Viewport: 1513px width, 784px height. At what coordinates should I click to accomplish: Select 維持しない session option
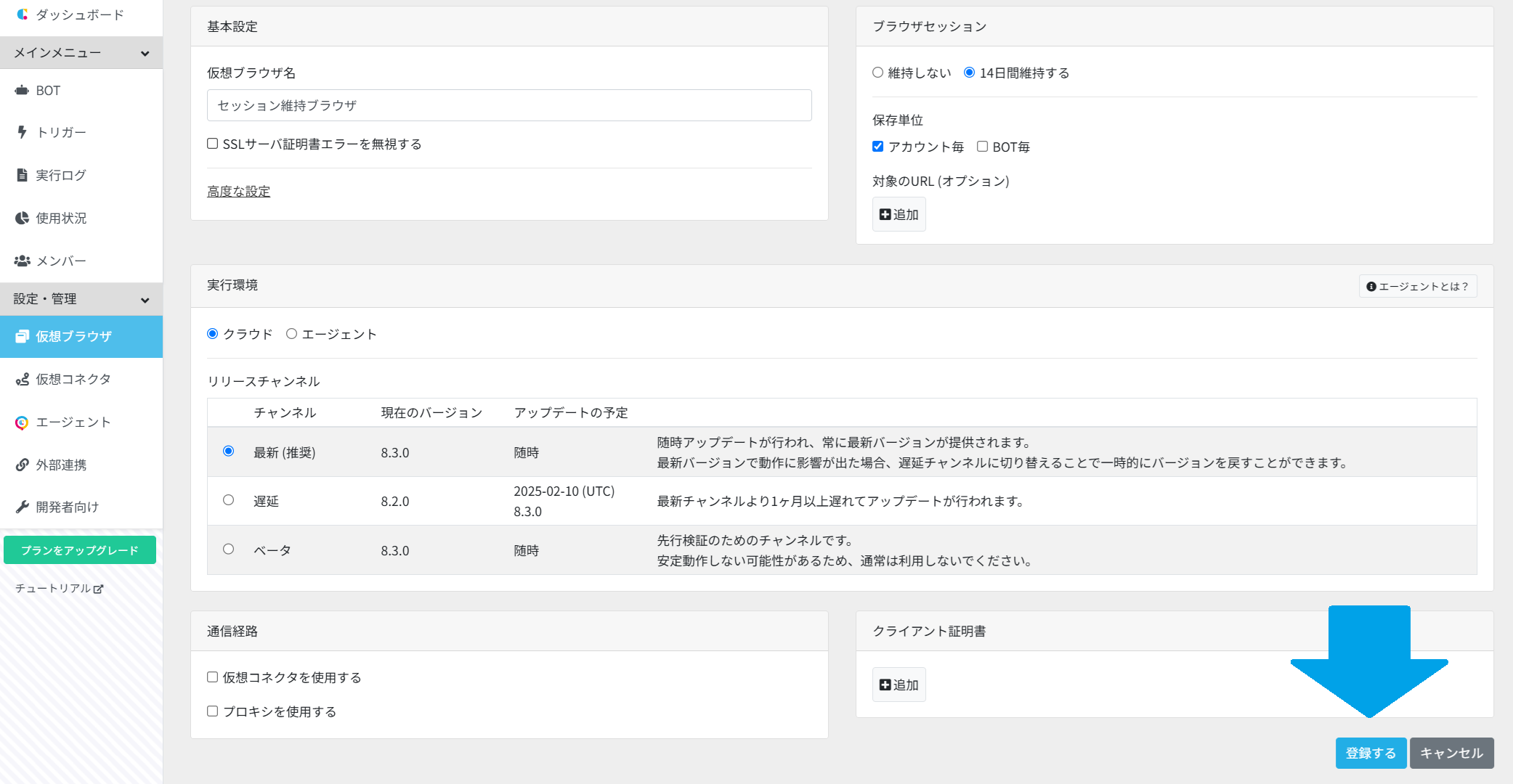click(877, 73)
